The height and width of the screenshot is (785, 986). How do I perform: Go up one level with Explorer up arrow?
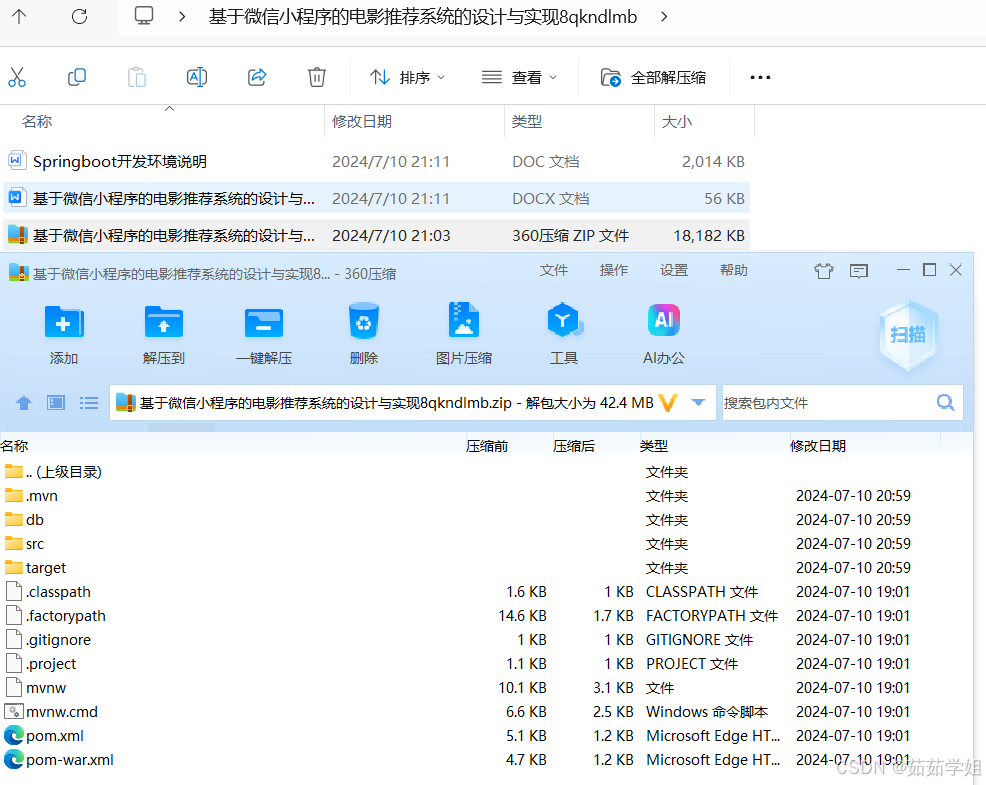point(19,16)
